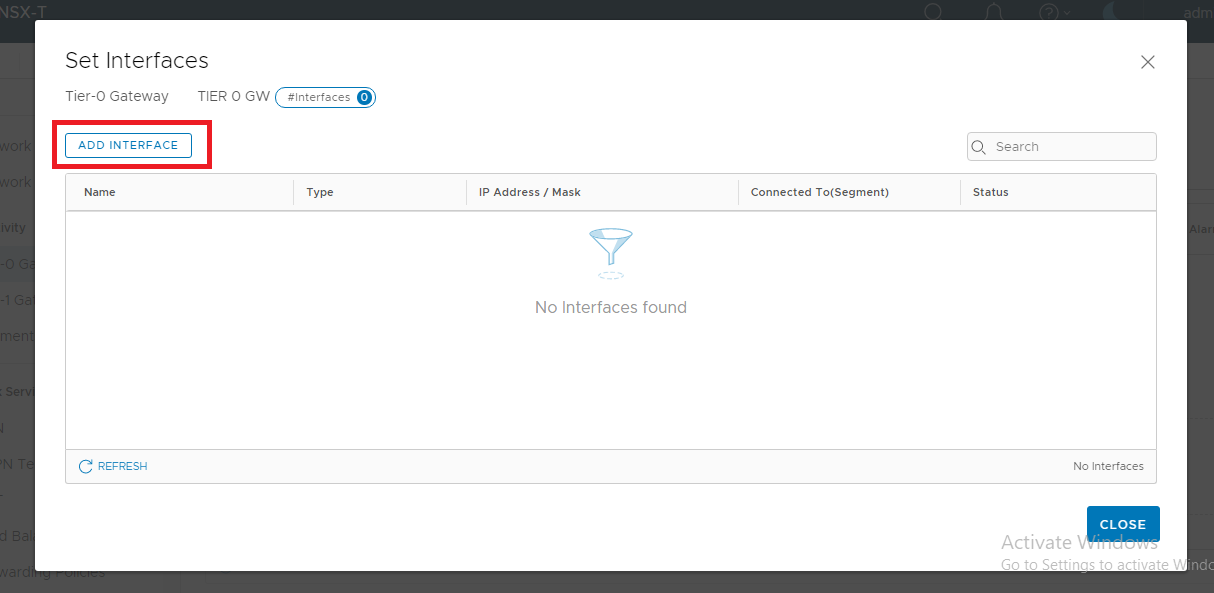Click the help question mark icon
Viewport: 1214px width, 593px height.
coord(1048,12)
